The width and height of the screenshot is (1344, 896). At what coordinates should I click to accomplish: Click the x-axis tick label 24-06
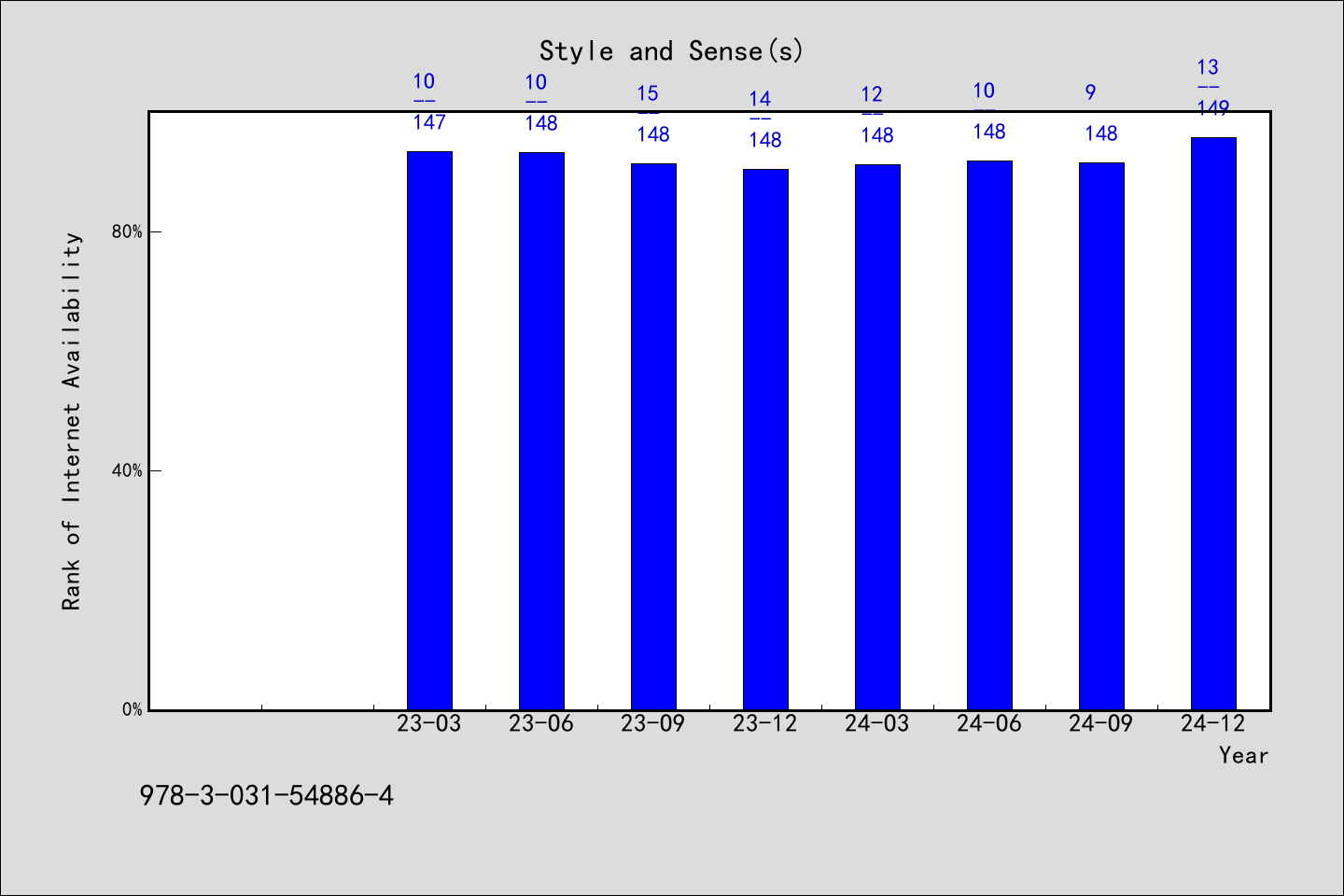(x=989, y=723)
